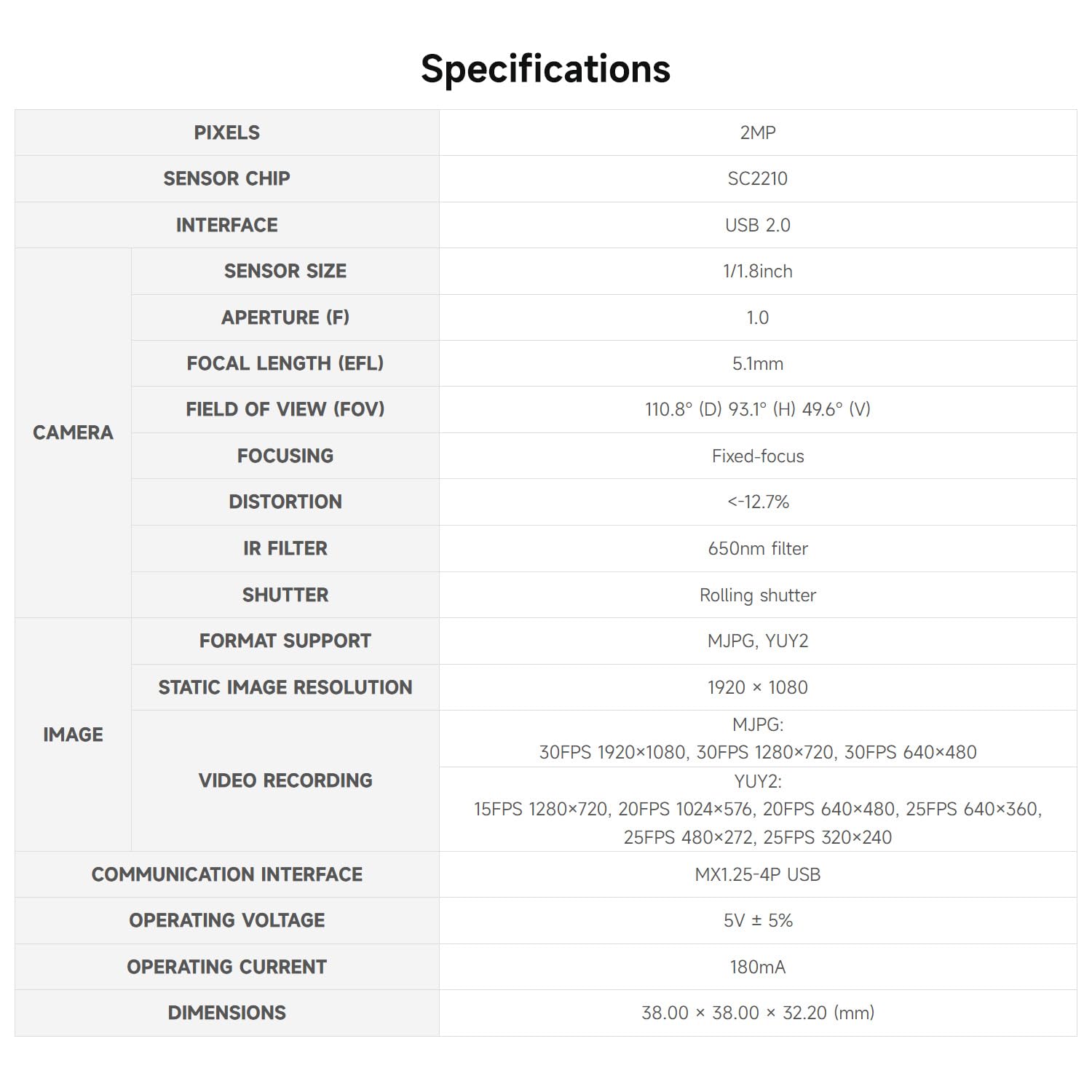The image size is (1092, 1092).
Task: Select the PIXELS row label
Action: point(226,132)
